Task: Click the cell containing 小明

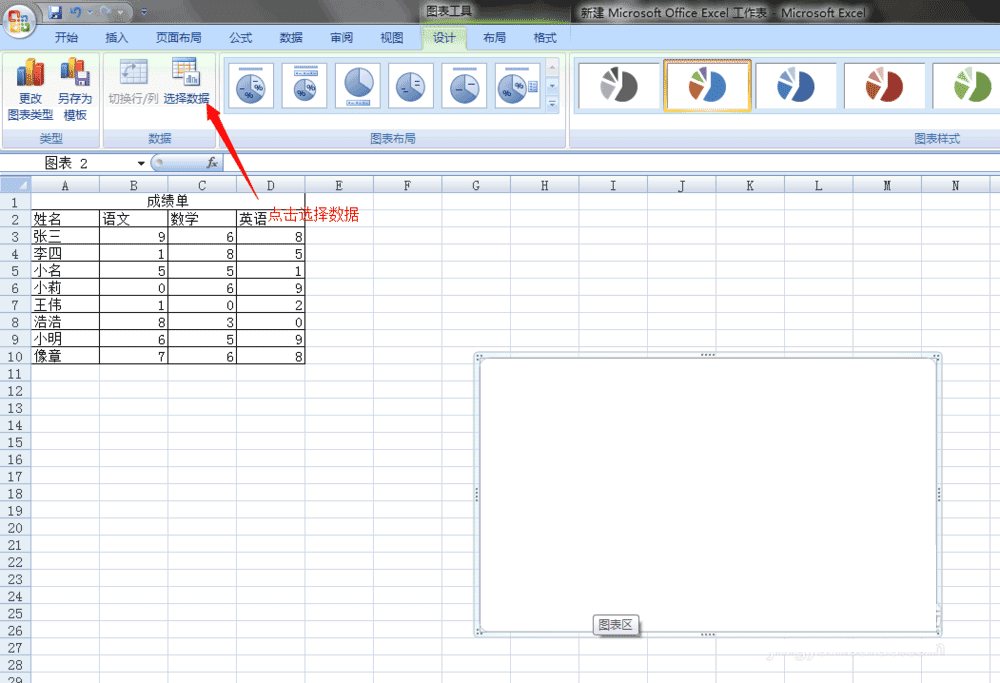Action: click(x=65, y=339)
